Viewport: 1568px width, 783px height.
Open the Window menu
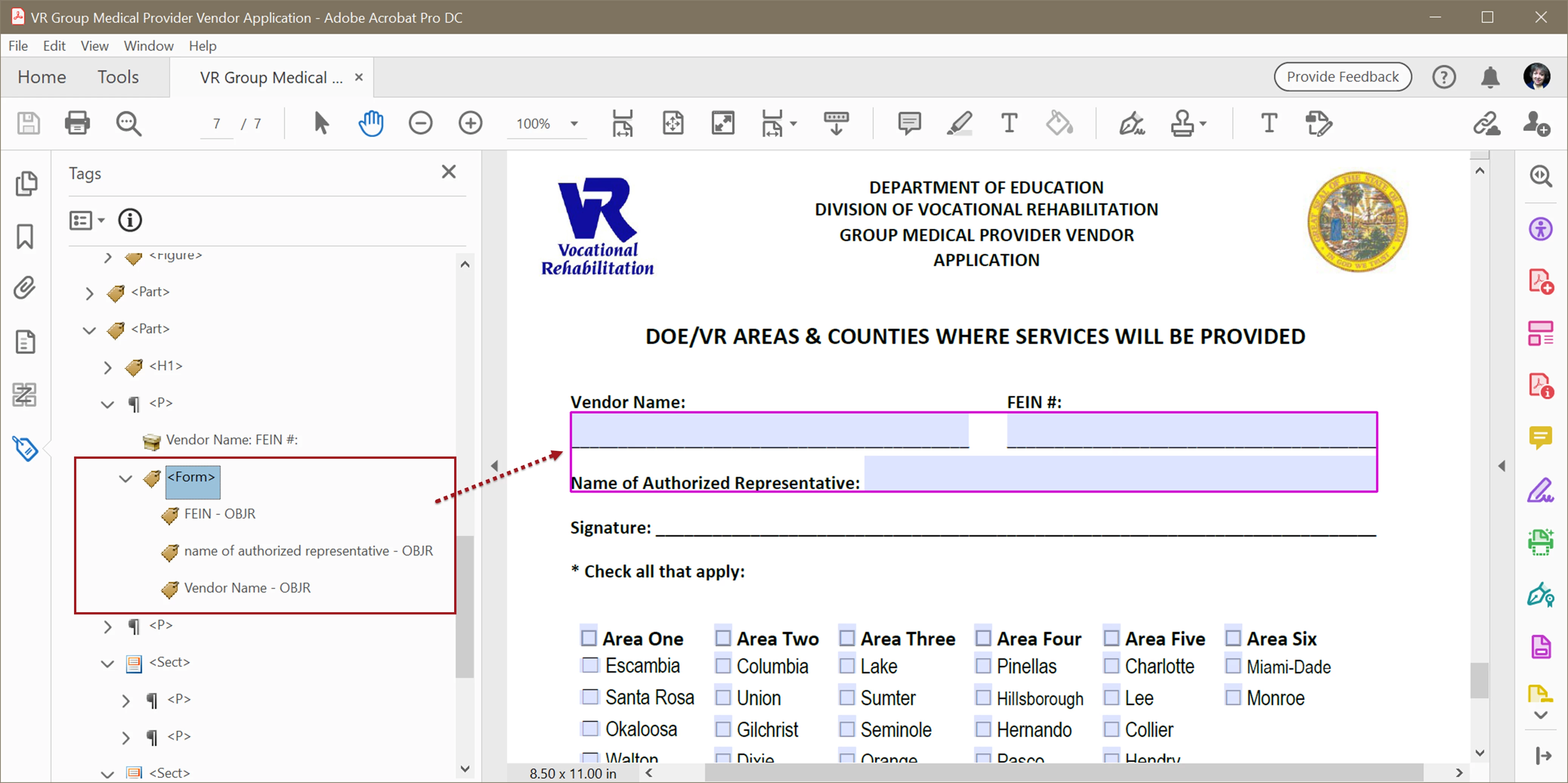(x=148, y=46)
